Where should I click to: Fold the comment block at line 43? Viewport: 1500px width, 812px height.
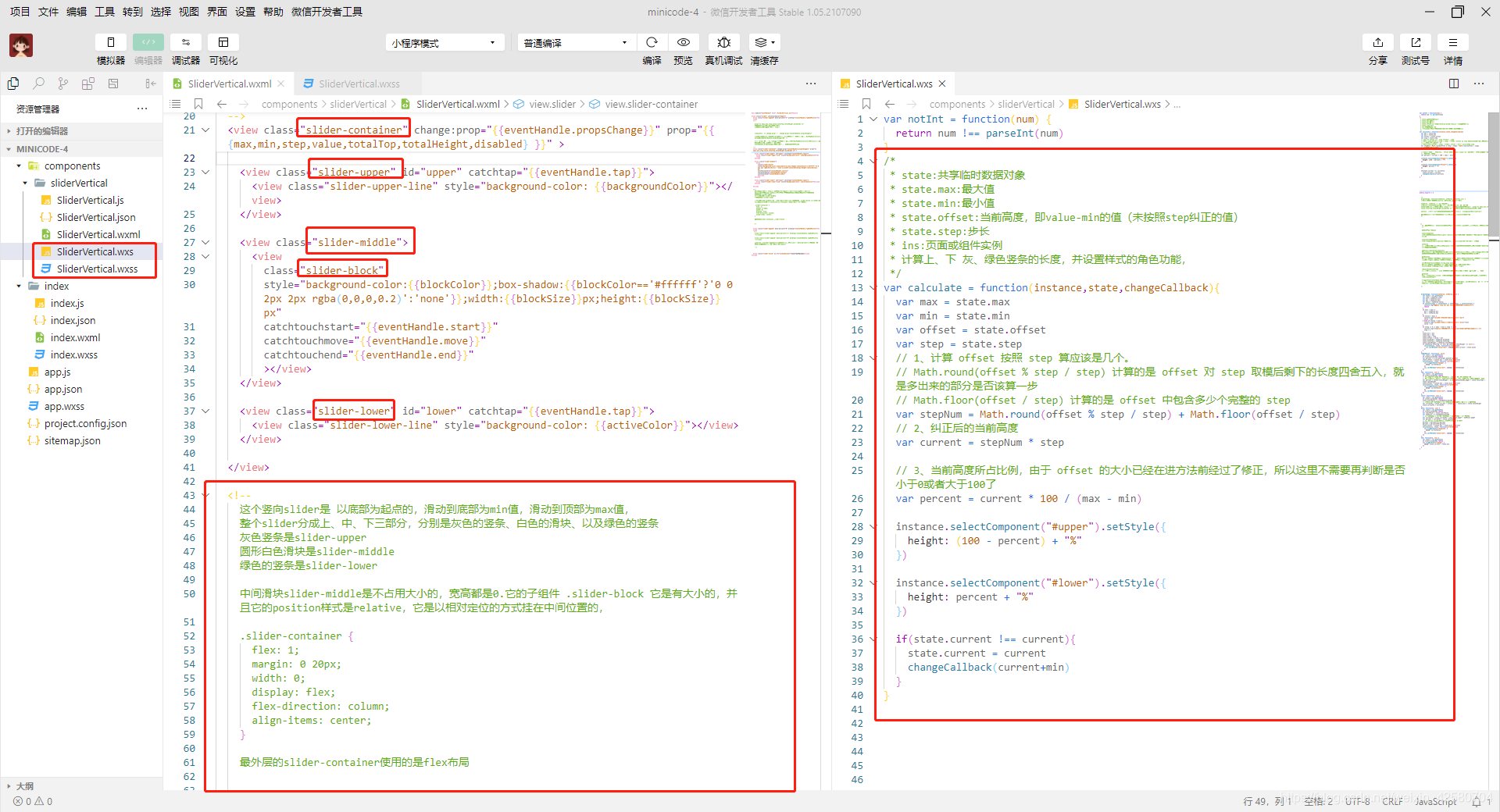[205, 496]
